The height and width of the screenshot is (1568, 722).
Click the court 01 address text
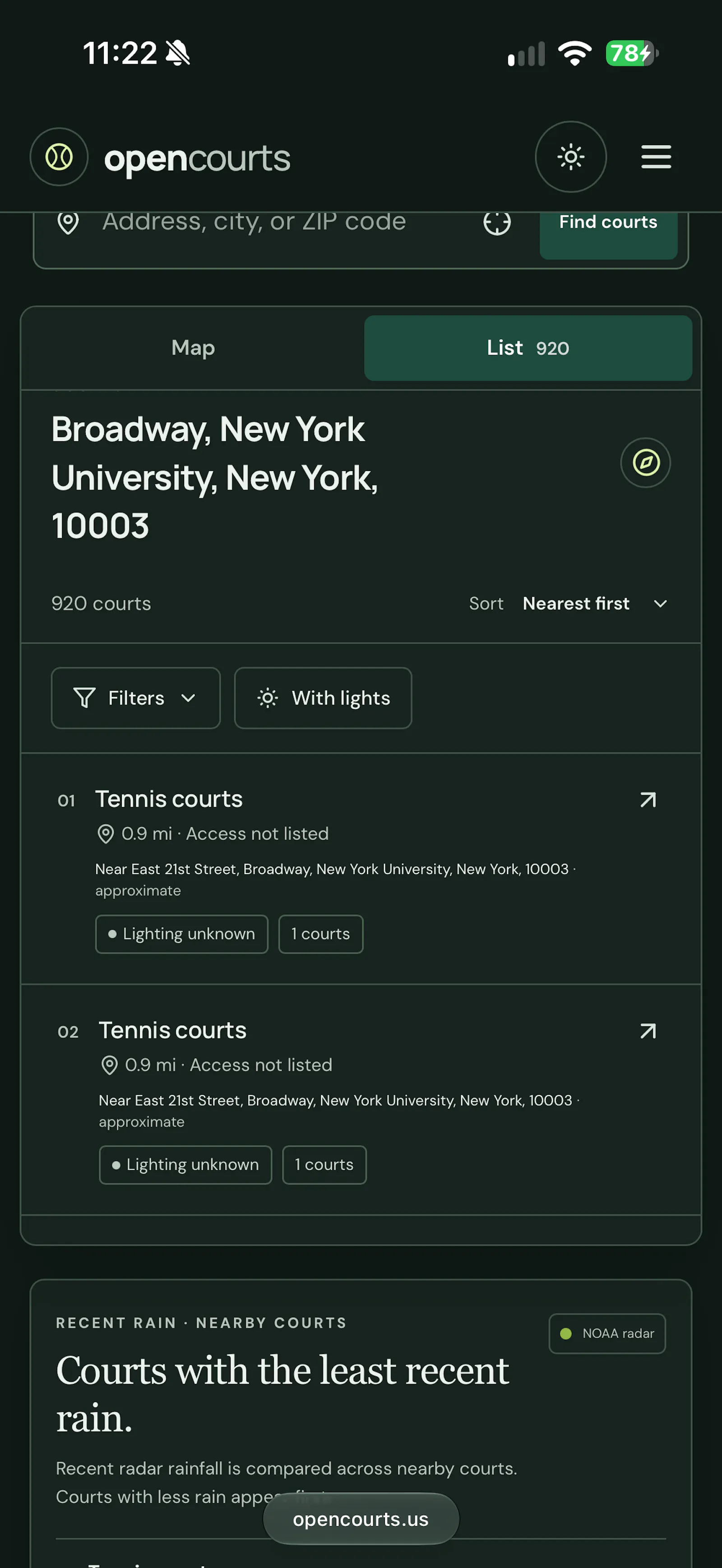coord(335,880)
